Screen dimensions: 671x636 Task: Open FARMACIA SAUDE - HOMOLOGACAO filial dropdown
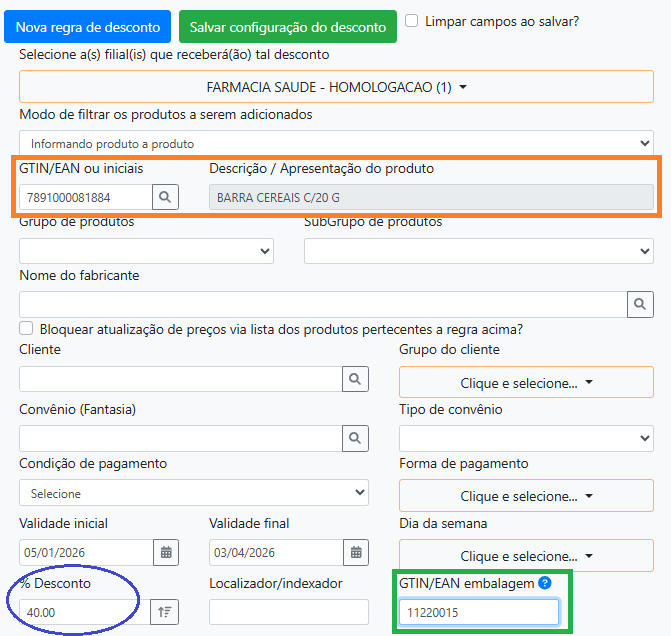point(336,87)
